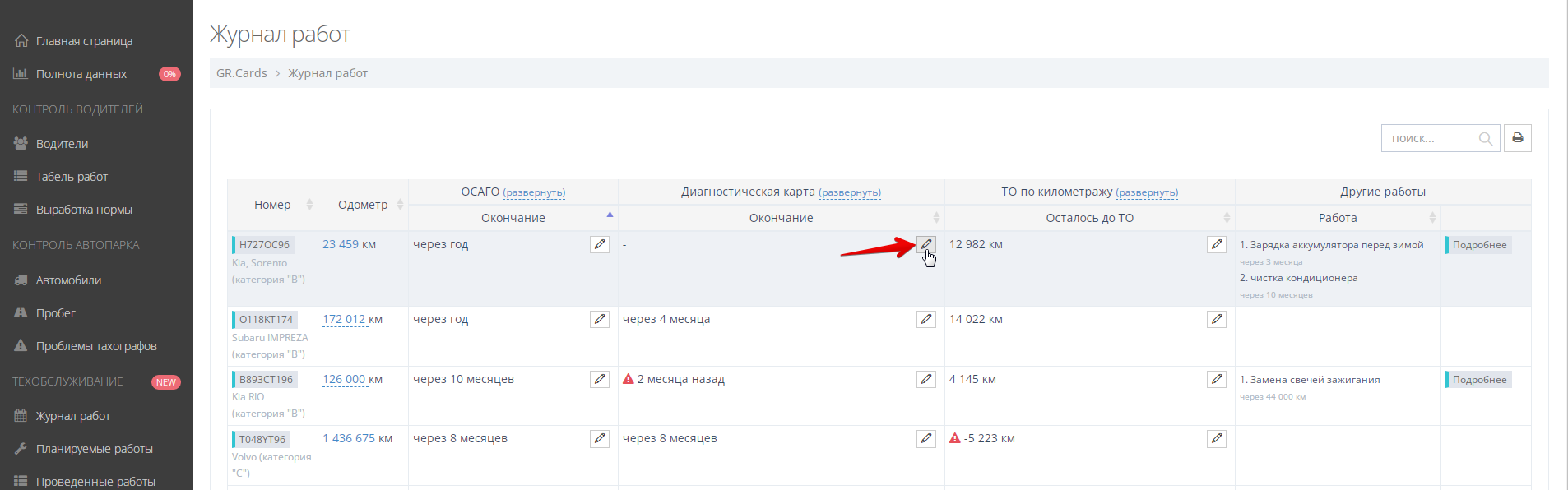Expand the Диагностическая карта column group
The width and height of the screenshot is (1568, 490).
pyautogui.click(x=849, y=192)
